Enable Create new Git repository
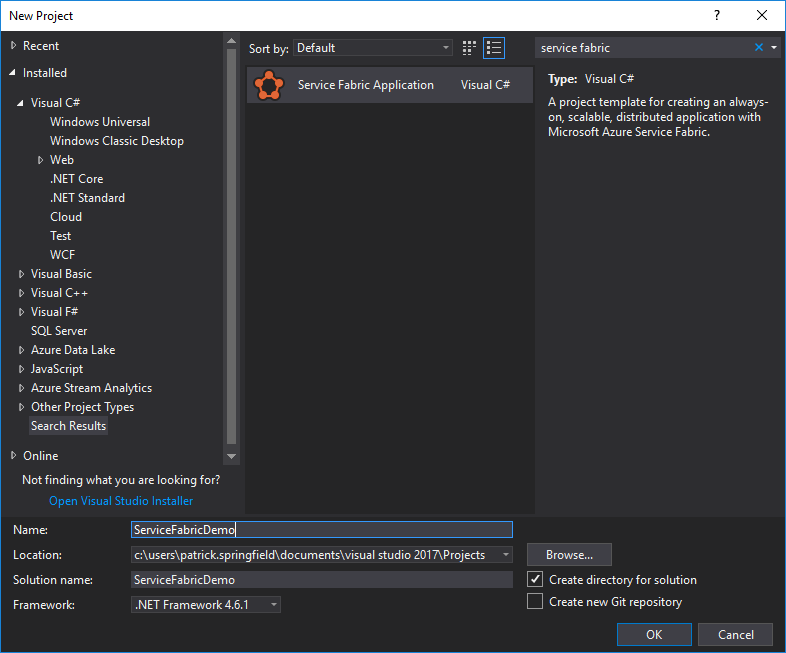The width and height of the screenshot is (786, 653). [535, 602]
